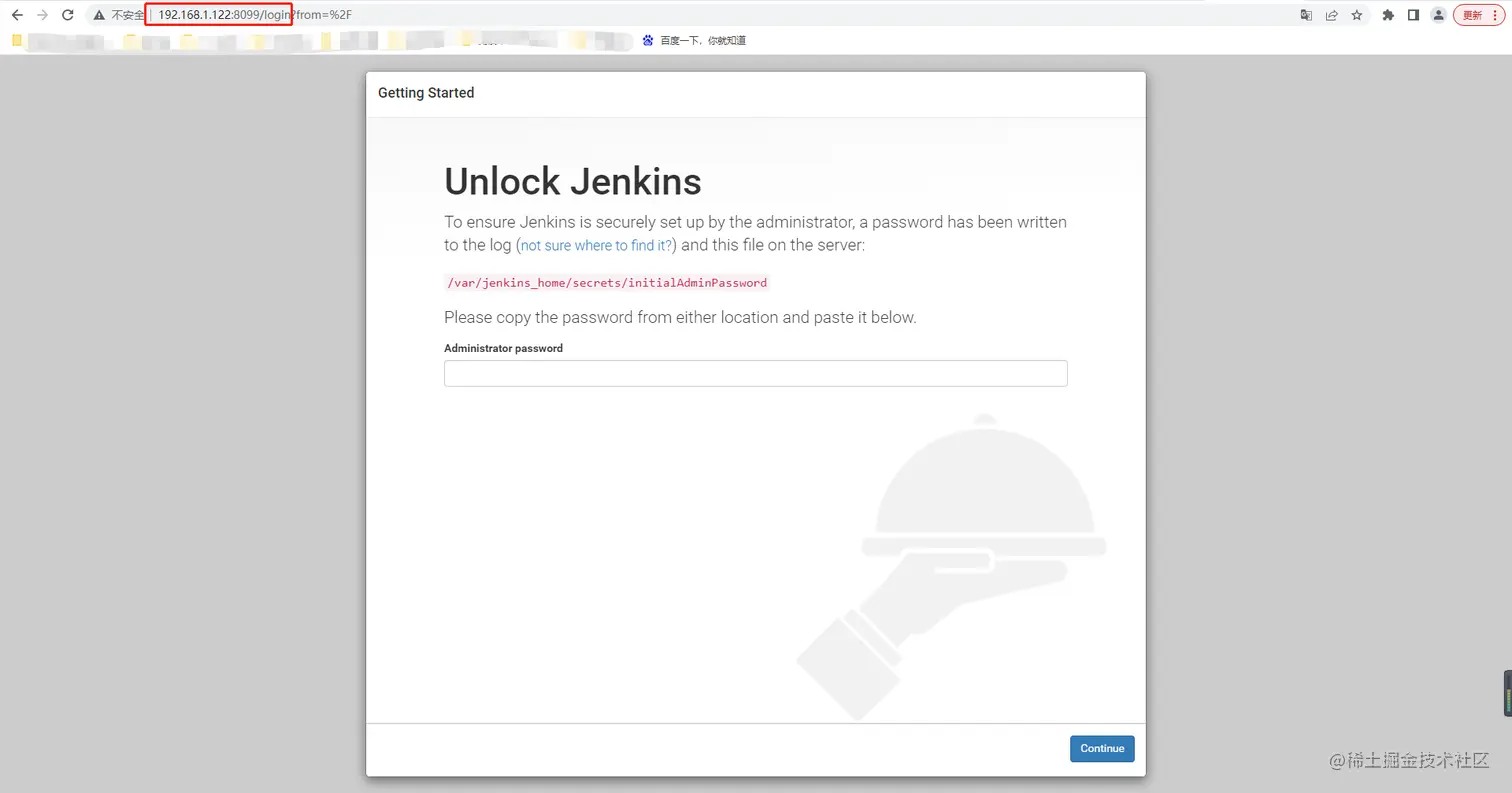Reload the page with the refresh icon
1512x793 pixels.
click(68, 15)
